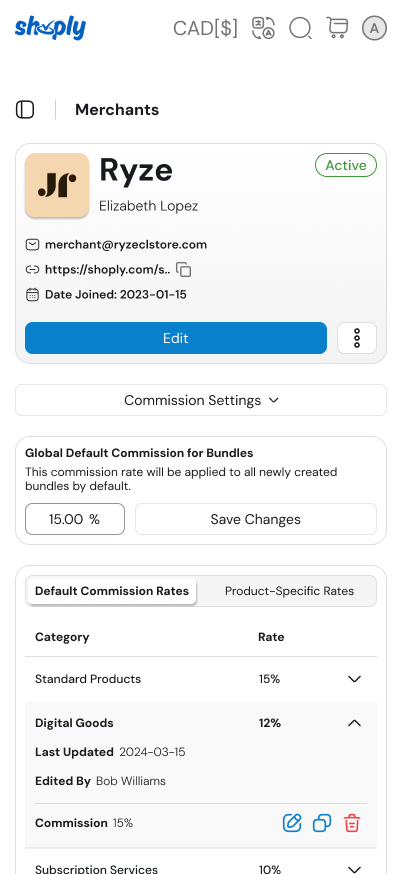Open the shopping cart icon
The height and width of the screenshot is (874, 402).
pyautogui.click(x=337, y=28)
